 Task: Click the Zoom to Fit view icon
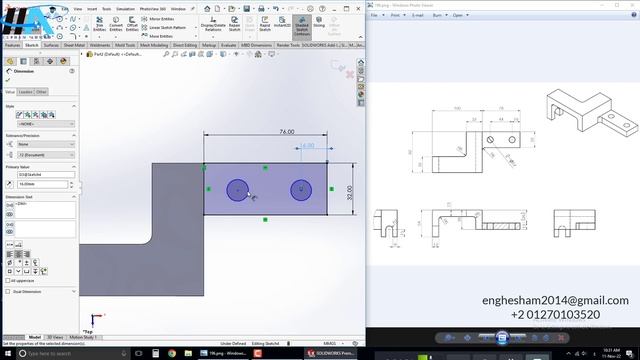pyautogui.click(x=166, y=54)
